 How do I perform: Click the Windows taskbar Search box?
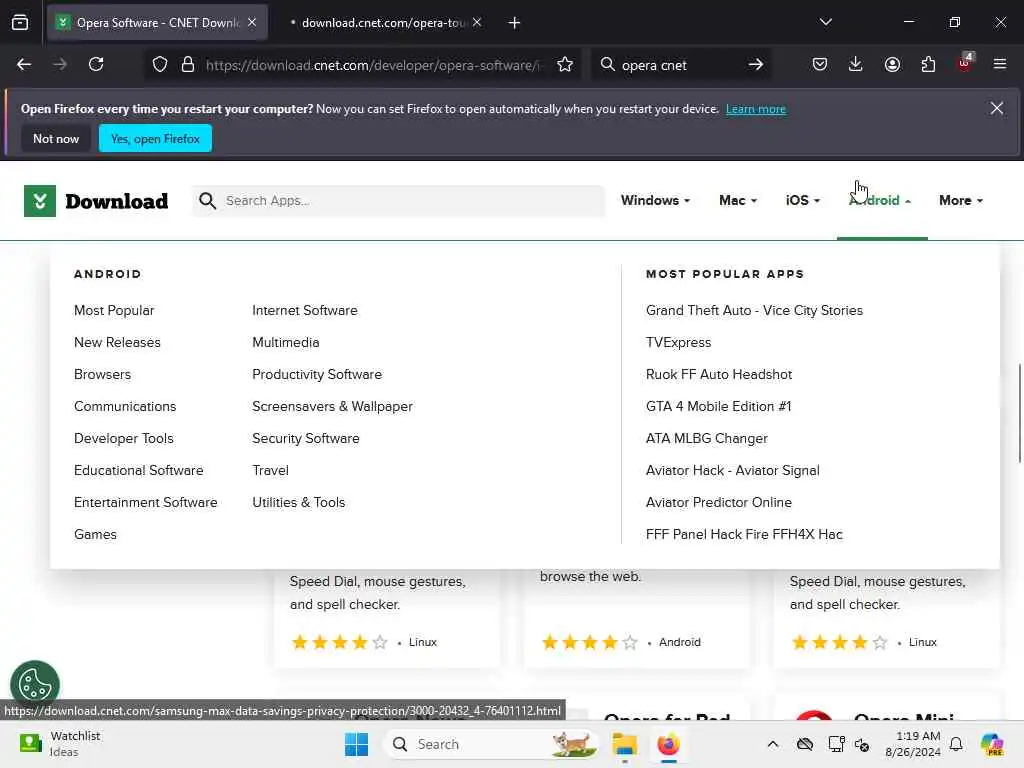[491, 744]
